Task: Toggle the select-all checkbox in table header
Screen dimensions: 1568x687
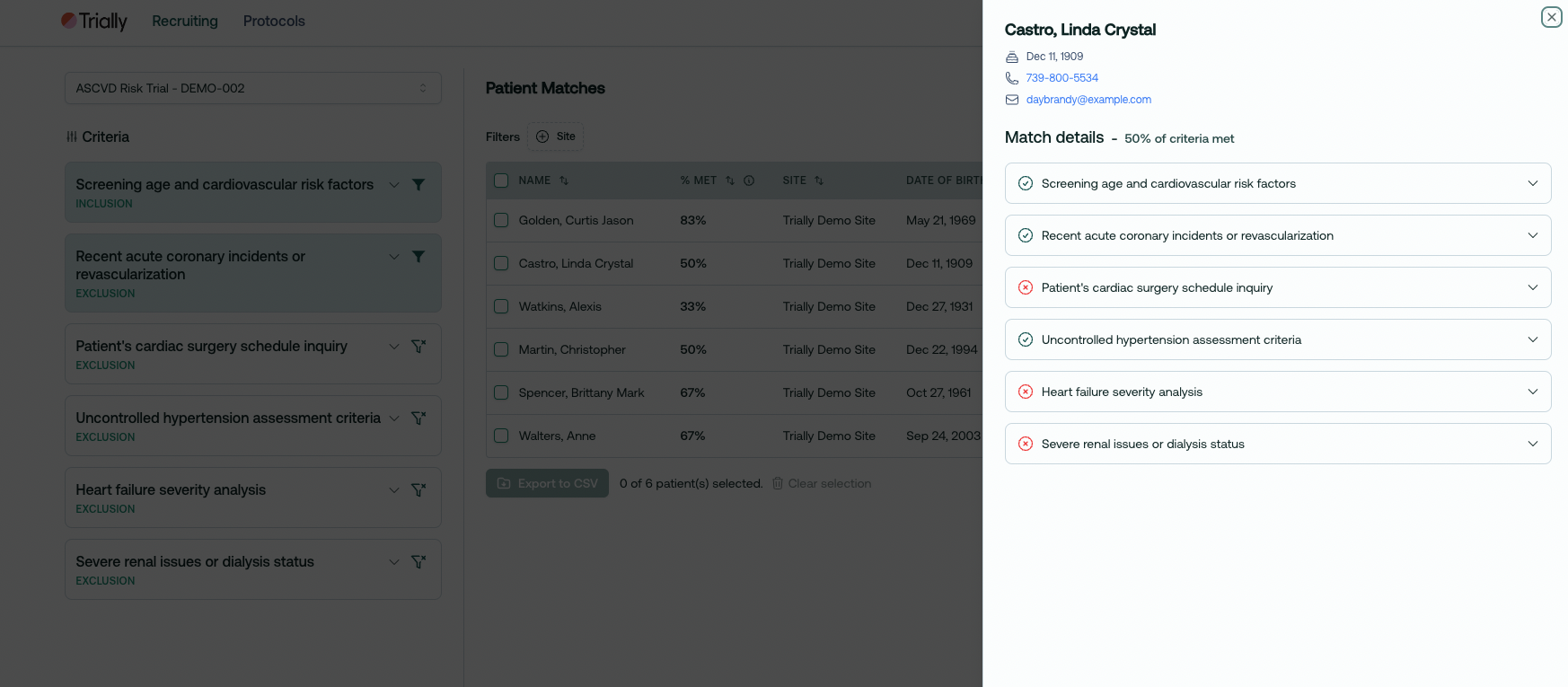Action: [501, 181]
